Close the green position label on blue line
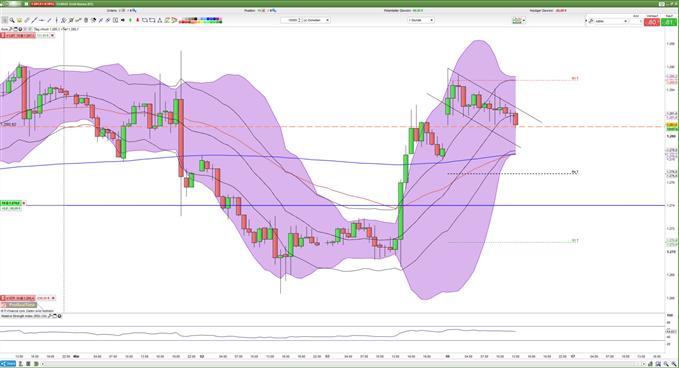679x368 pixels. (24, 203)
